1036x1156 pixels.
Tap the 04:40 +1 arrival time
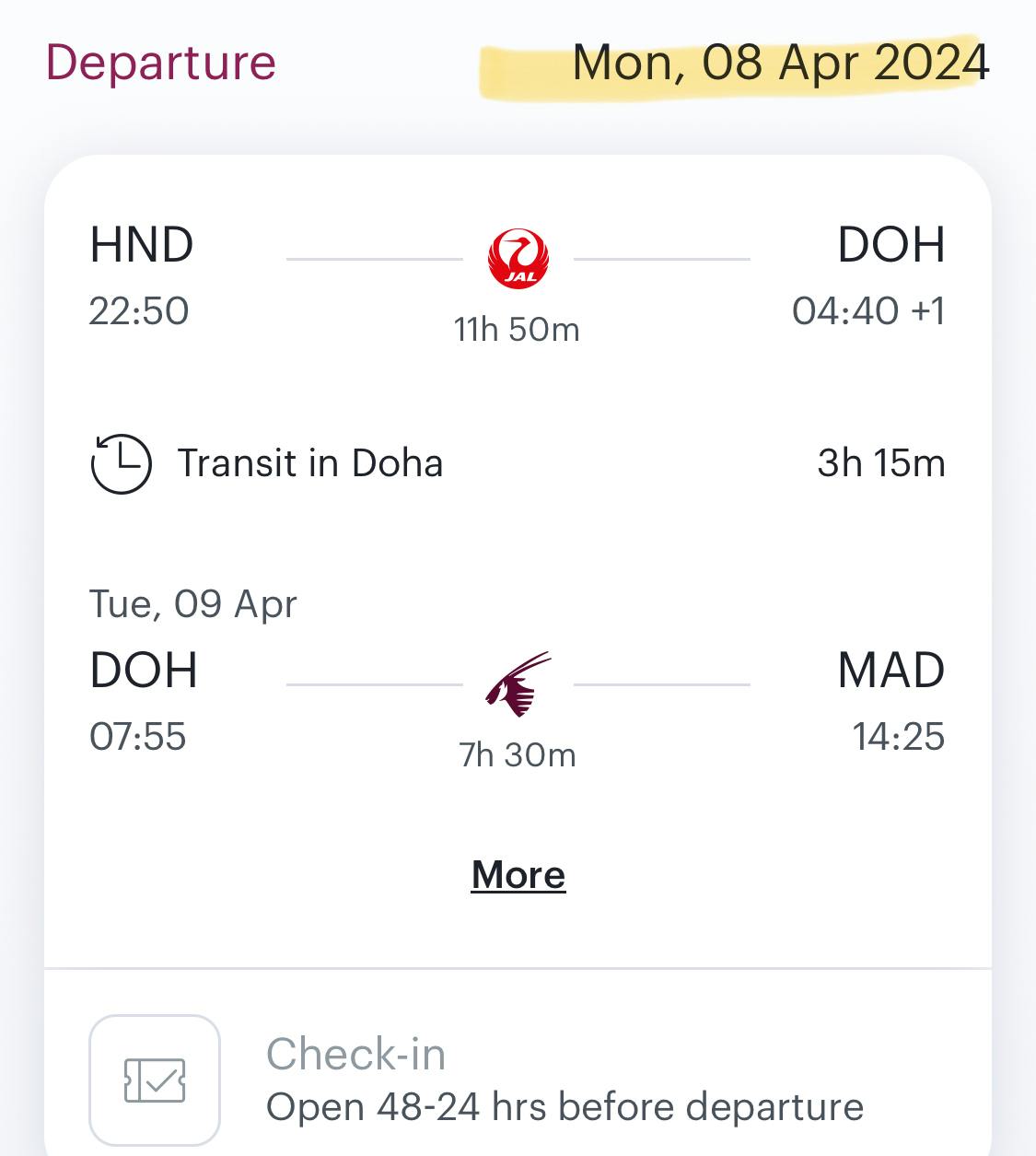868,311
